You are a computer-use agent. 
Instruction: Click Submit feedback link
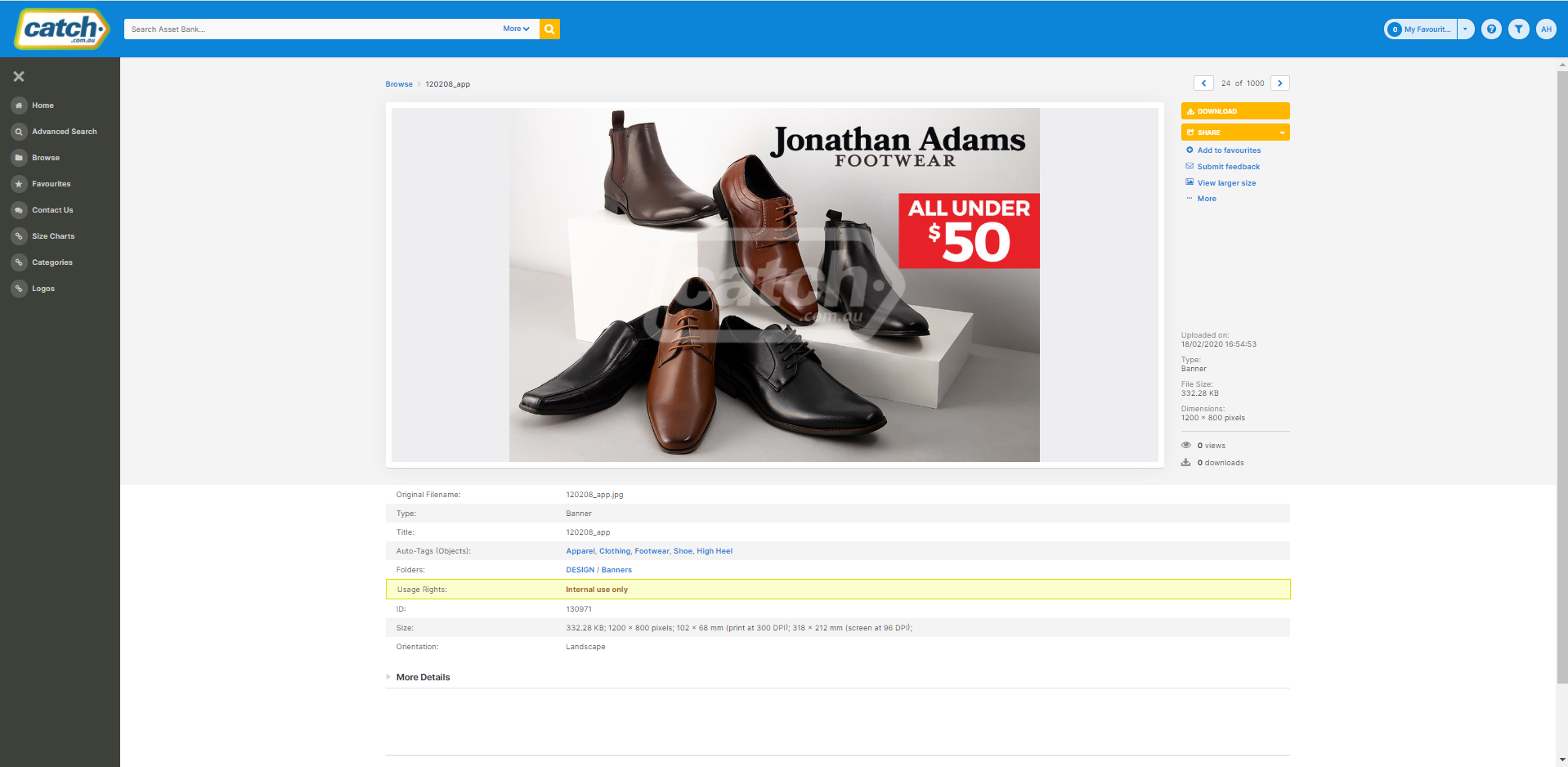click(1229, 167)
